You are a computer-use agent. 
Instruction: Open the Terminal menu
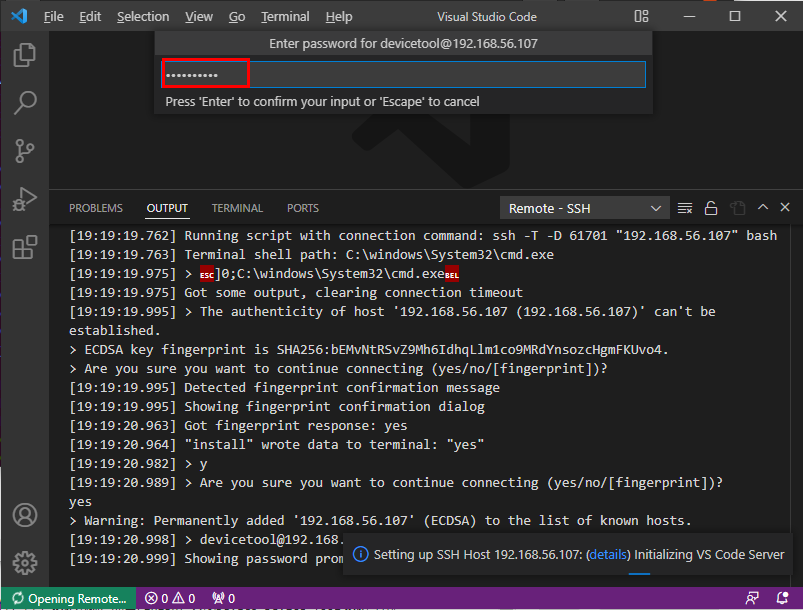tap(285, 16)
